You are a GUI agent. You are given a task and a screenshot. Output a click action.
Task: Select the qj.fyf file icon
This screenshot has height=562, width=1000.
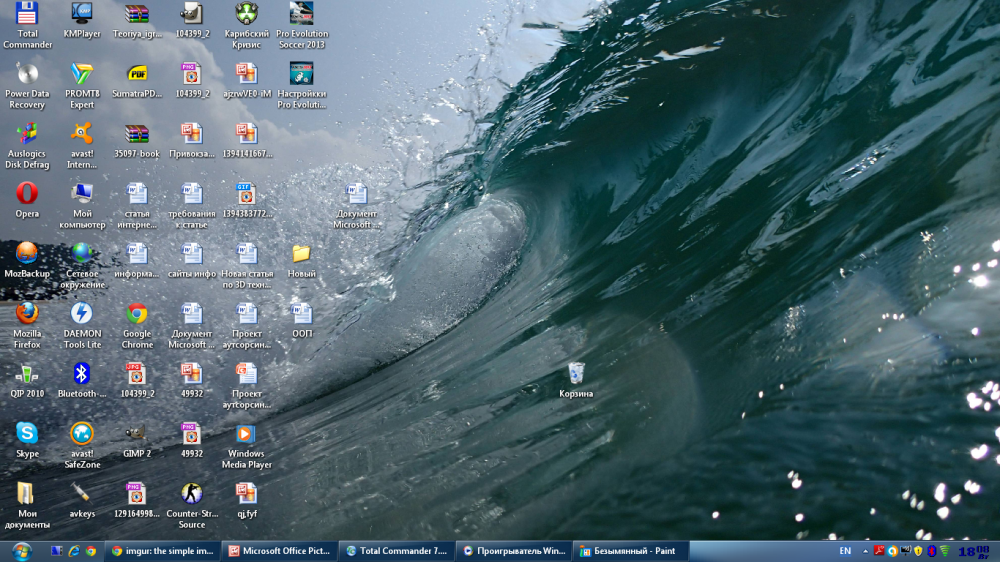pos(246,500)
